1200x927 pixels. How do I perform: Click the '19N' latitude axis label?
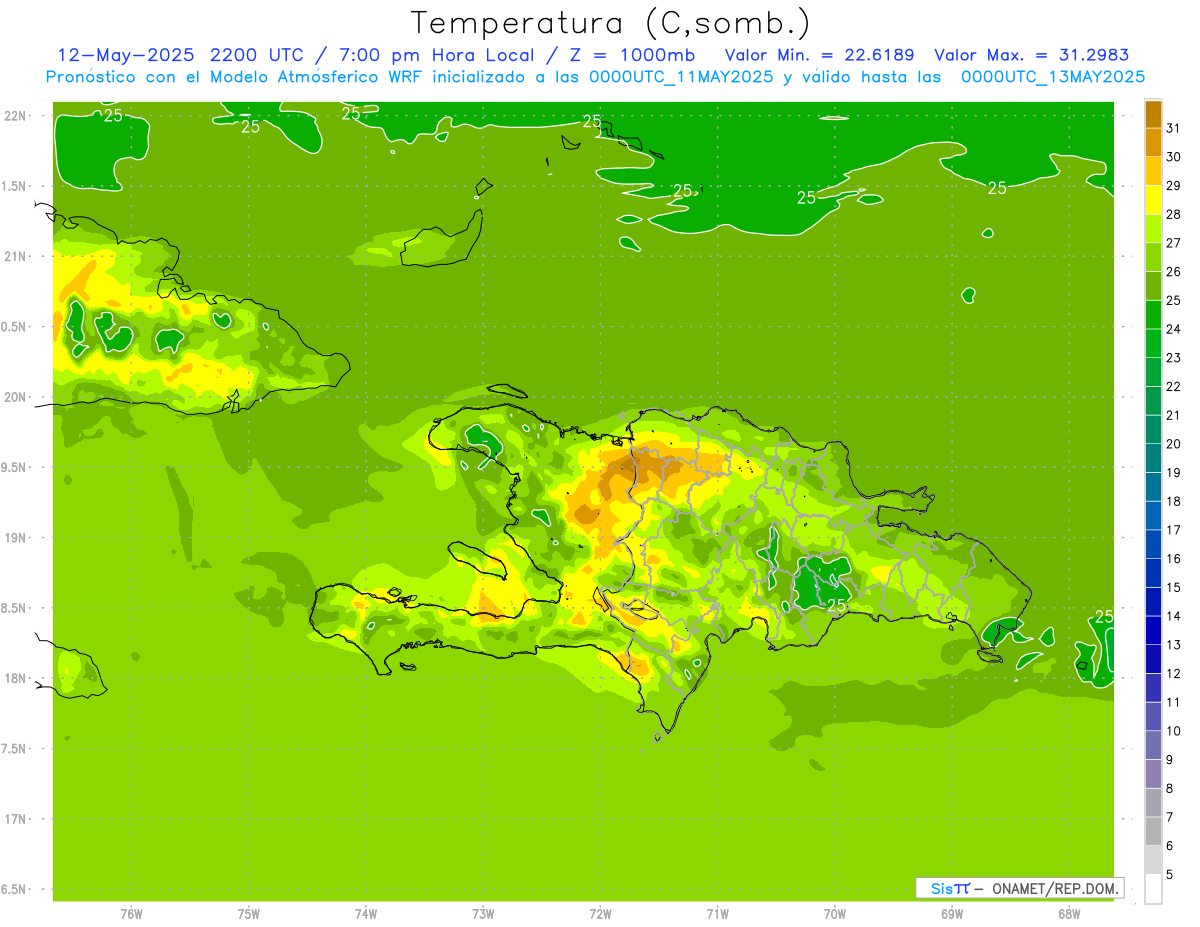tap(16, 538)
